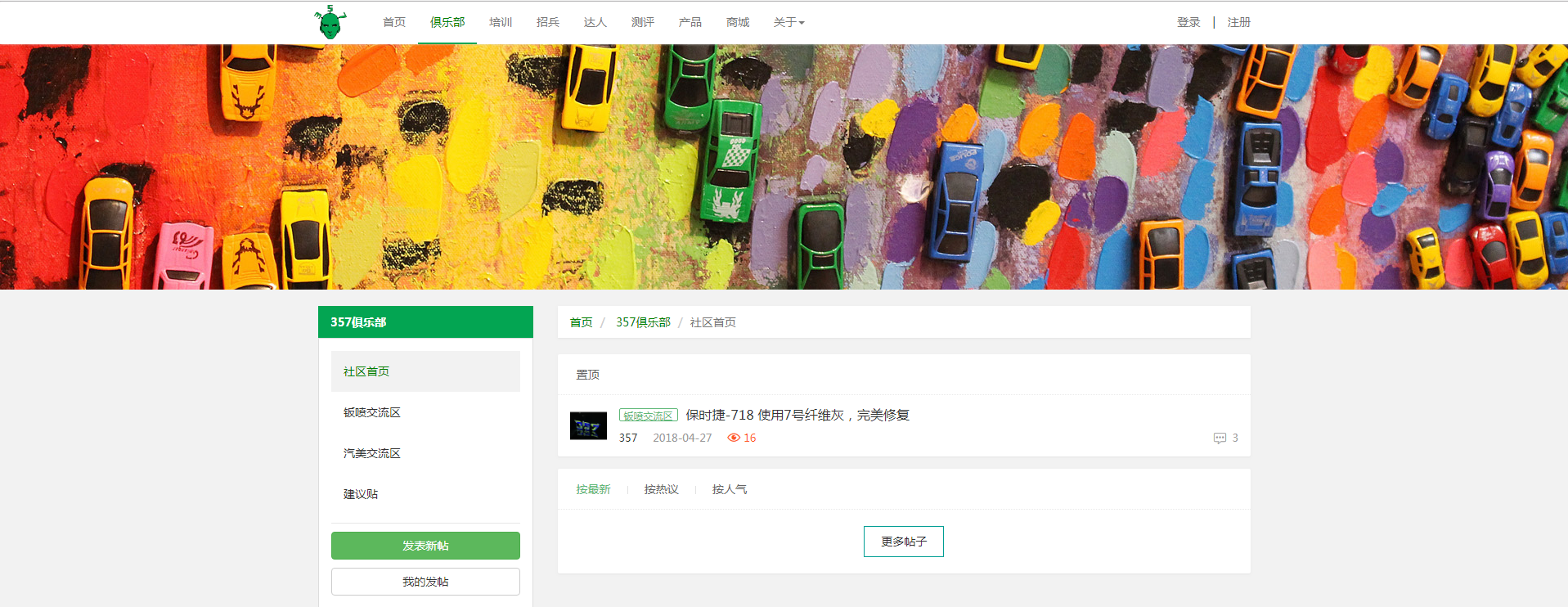Click the post date 2018-04-27

click(x=682, y=438)
